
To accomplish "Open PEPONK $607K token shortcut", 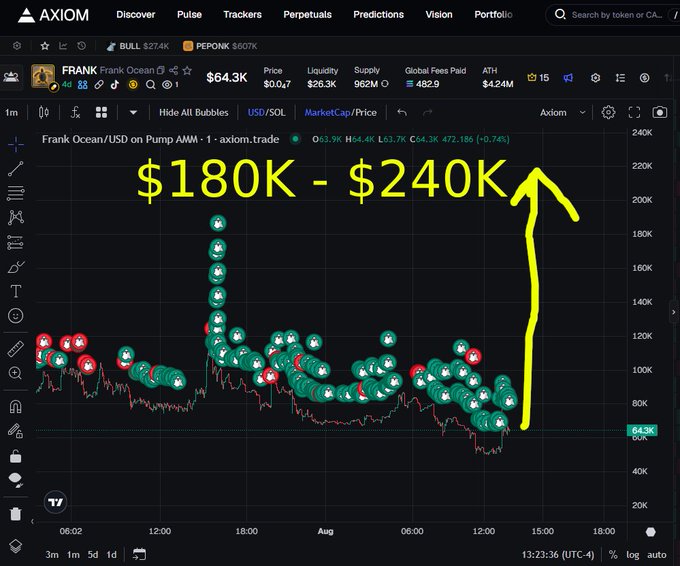I will coord(220,46).
